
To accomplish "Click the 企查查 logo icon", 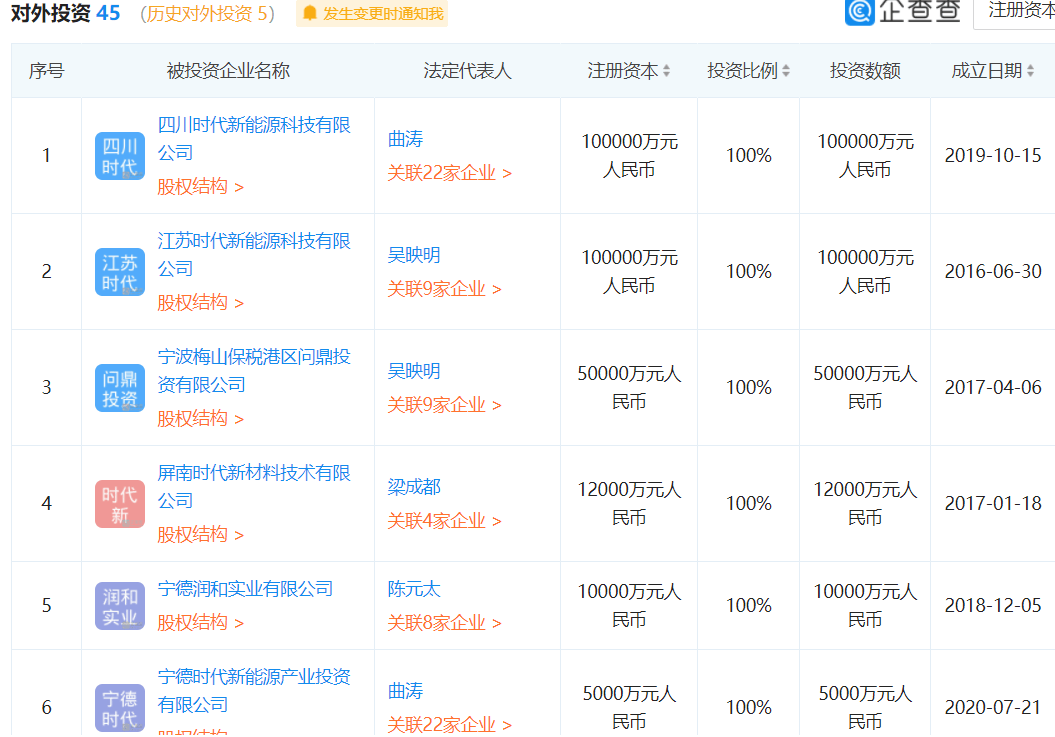I will [x=860, y=11].
